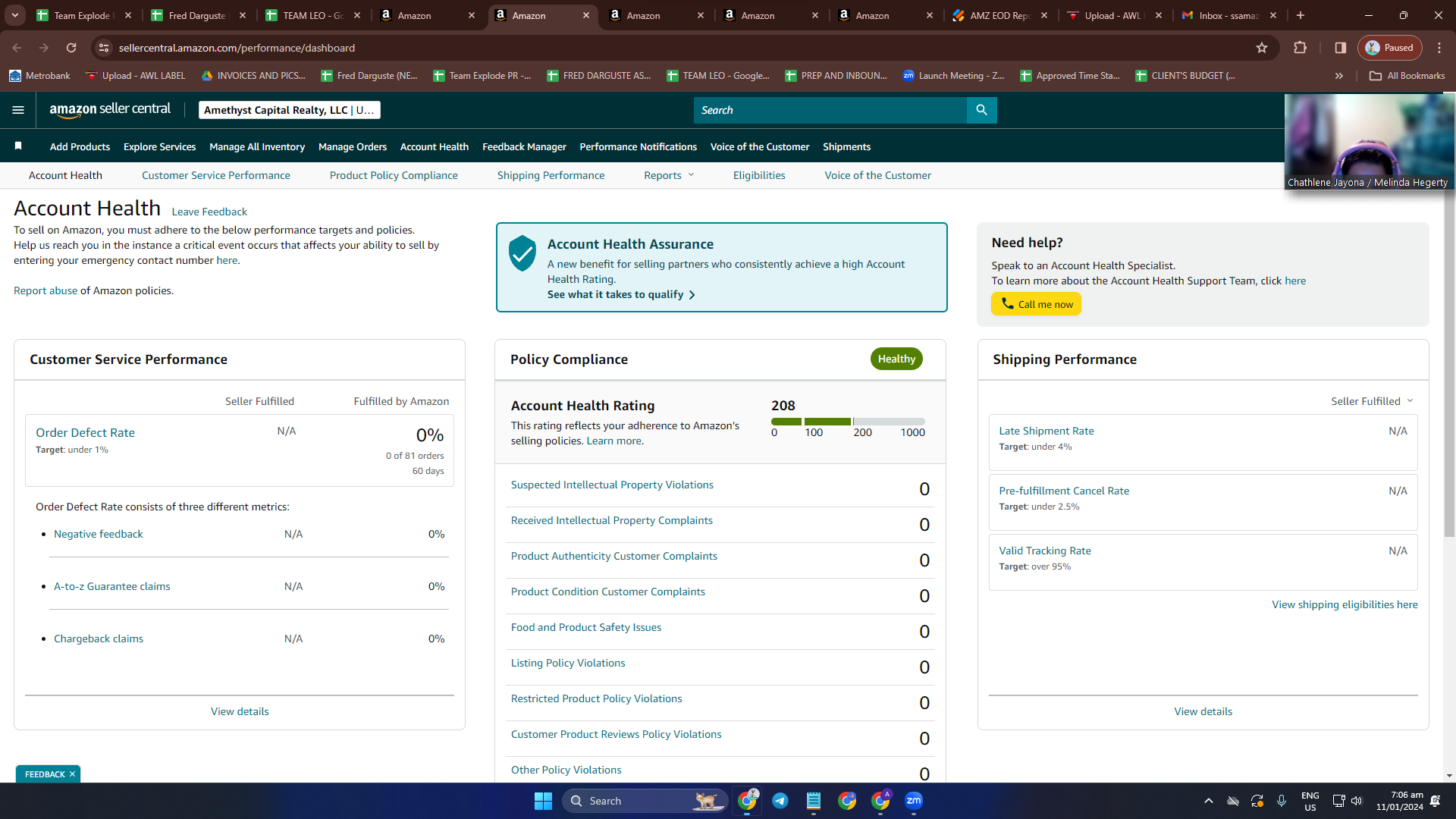Viewport: 1456px width, 819px height.
Task: Open the Windows Start menu
Action: tap(543, 801)
